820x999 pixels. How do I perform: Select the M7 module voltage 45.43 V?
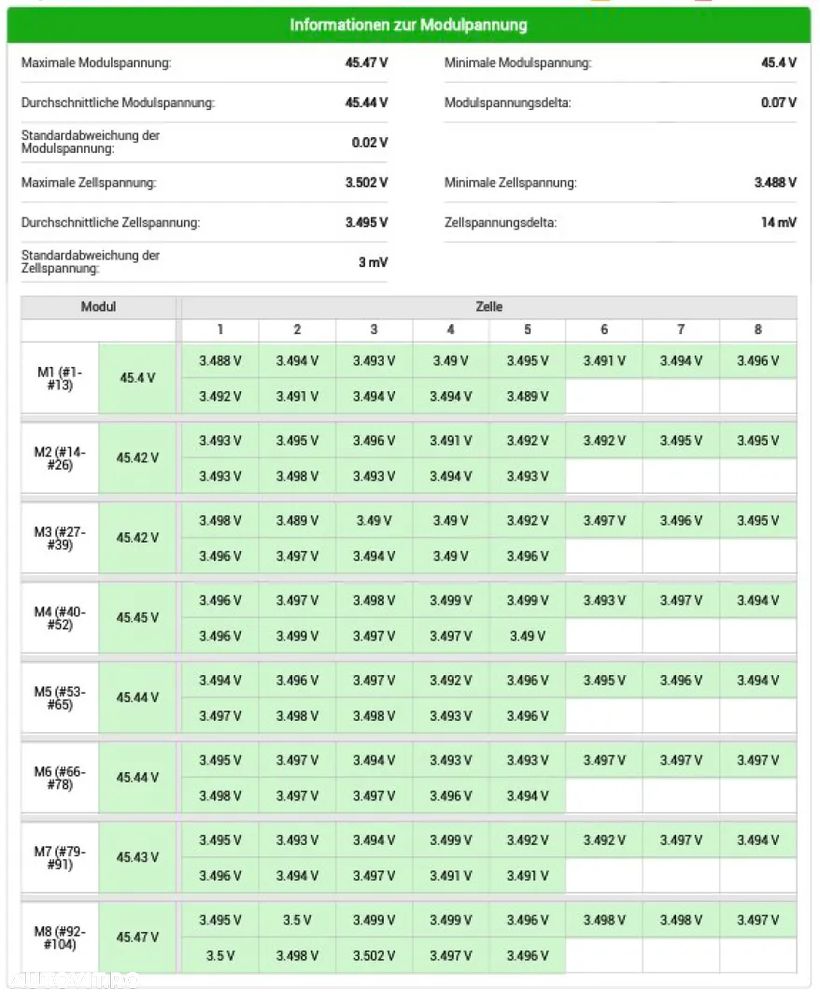click(x=138, y=857)
